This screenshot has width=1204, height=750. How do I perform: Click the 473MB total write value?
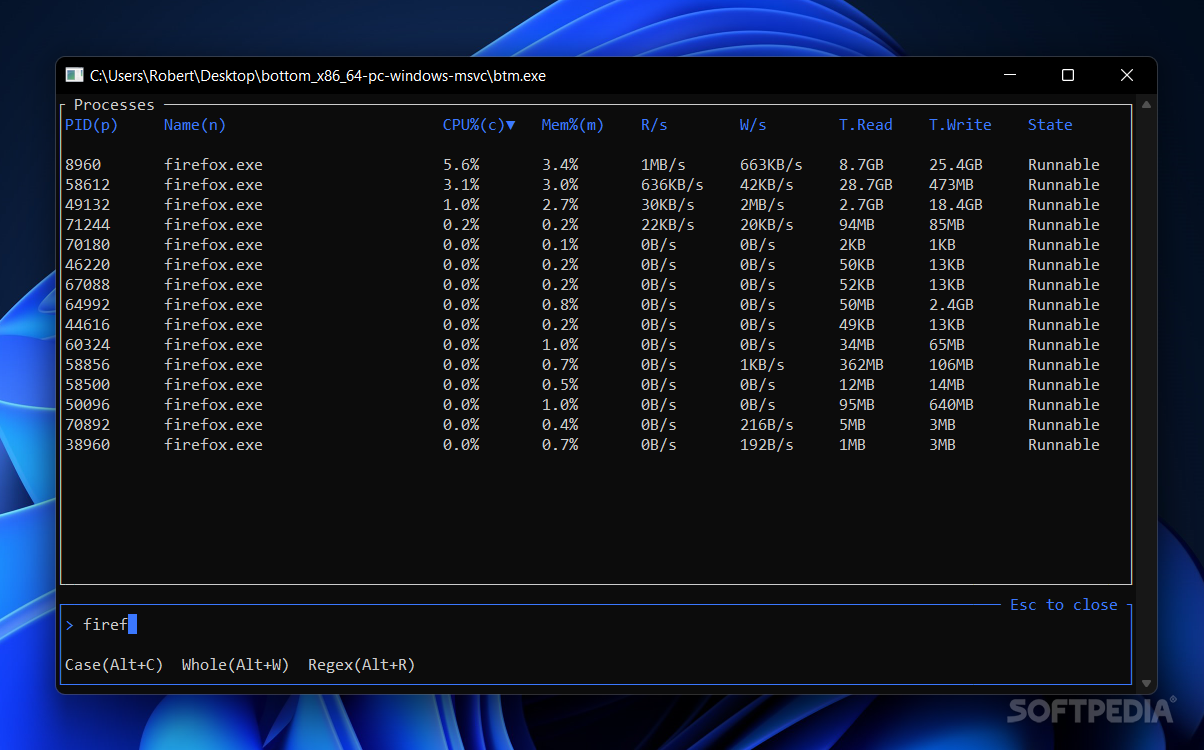pyautogui.click(x=951, y=185)
